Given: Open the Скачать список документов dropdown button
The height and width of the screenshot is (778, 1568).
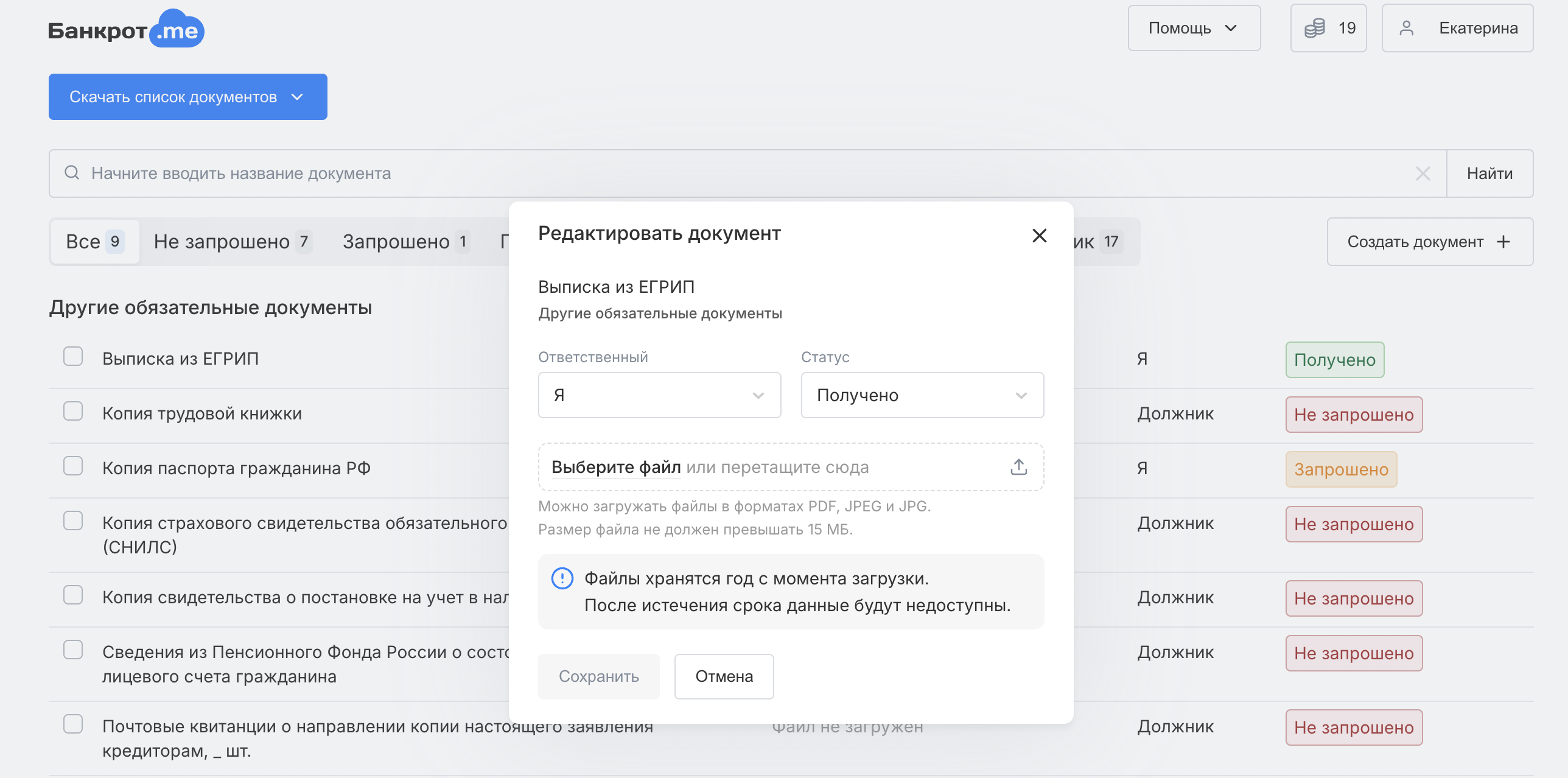Looking at the screenshot, I should (187, 97).
